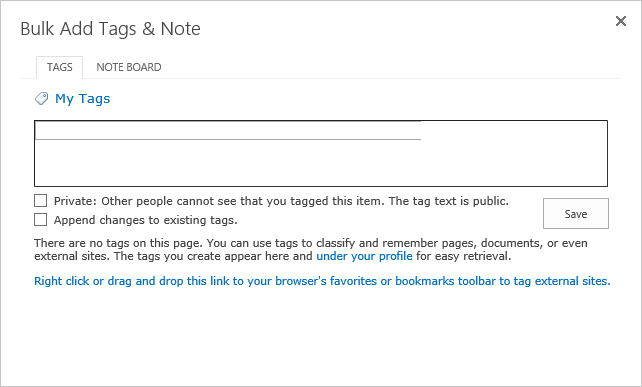Close the Bulk Add Tags & Note dialog
This screenshot has width=642, height=387.
(621, 21)
